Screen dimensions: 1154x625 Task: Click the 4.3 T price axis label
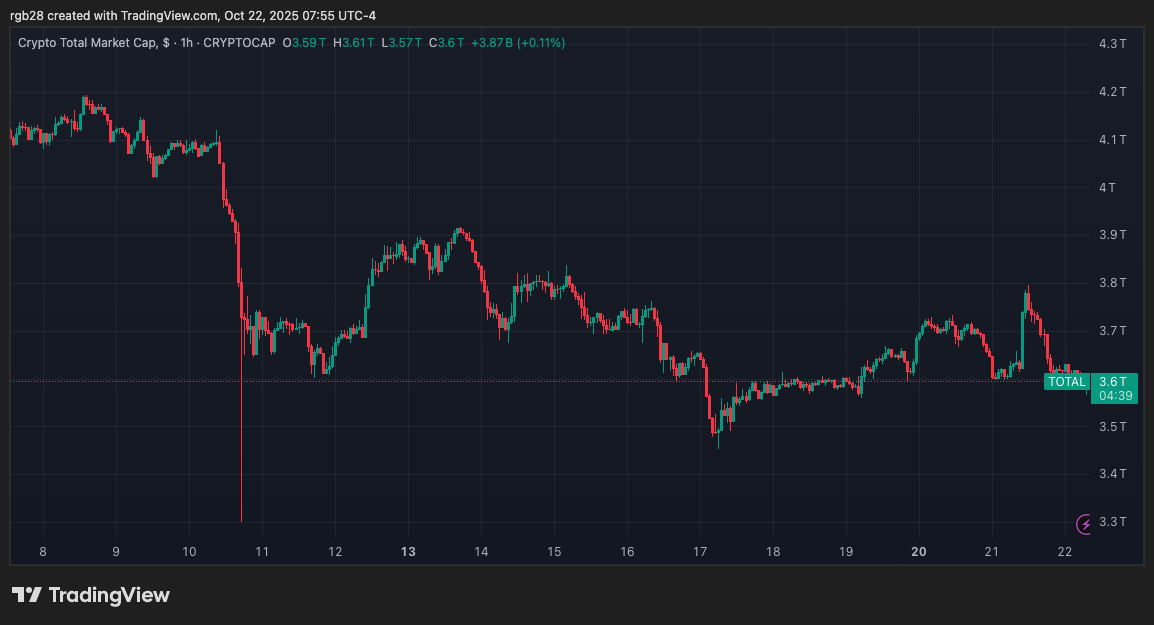tap(1112, 44)
